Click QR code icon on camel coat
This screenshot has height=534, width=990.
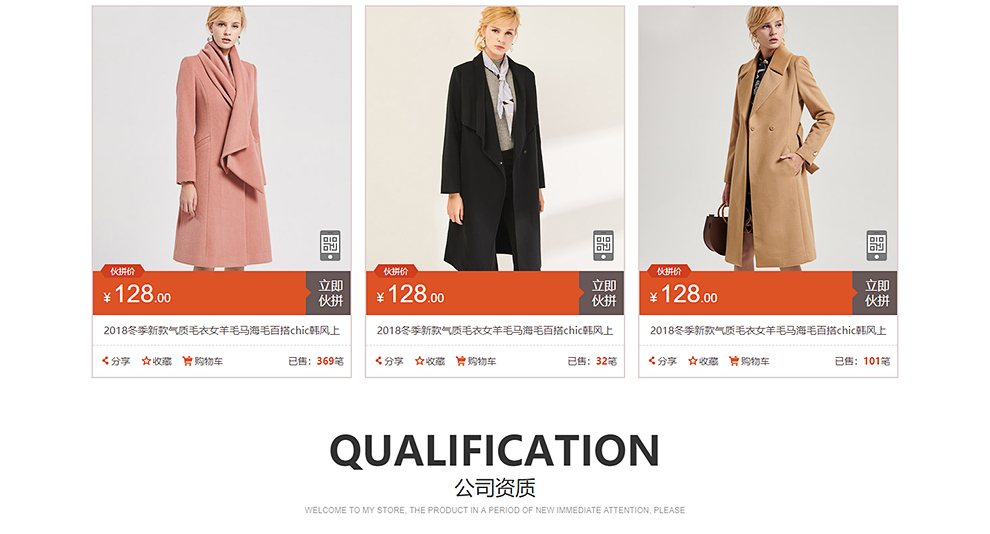(x=876, y=246)
